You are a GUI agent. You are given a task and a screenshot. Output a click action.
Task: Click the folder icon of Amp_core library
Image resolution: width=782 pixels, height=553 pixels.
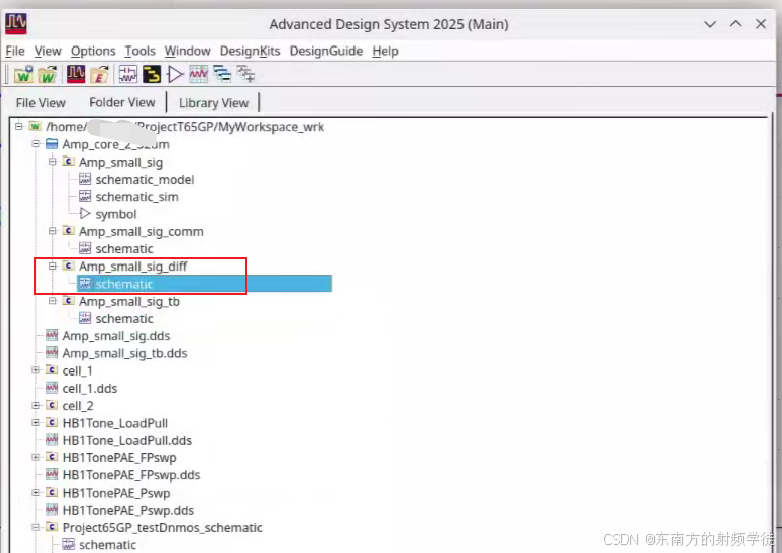click(x=52, y=144)
